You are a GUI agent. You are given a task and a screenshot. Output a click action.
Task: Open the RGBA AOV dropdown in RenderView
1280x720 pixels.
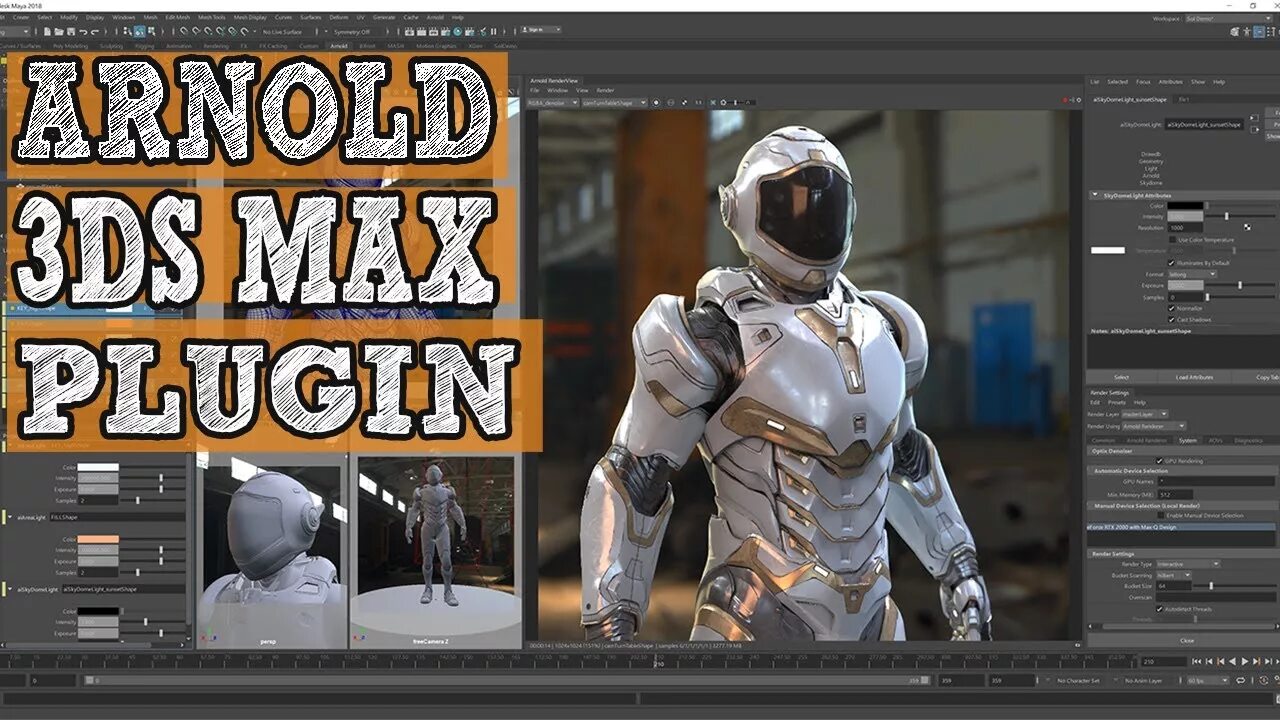click(553, 102)
